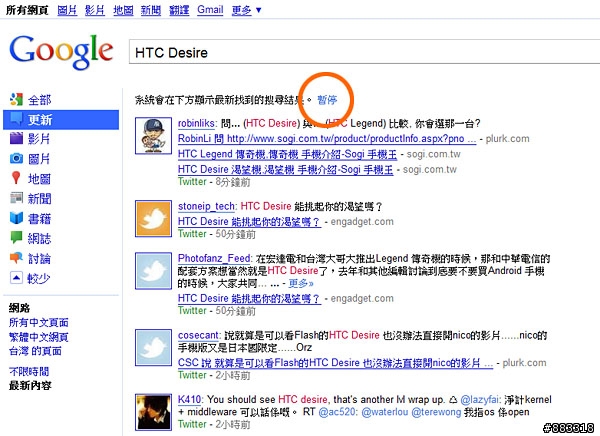Open 圖片 in the top navigation bar
600x436 pixels.
pos(67,10)
